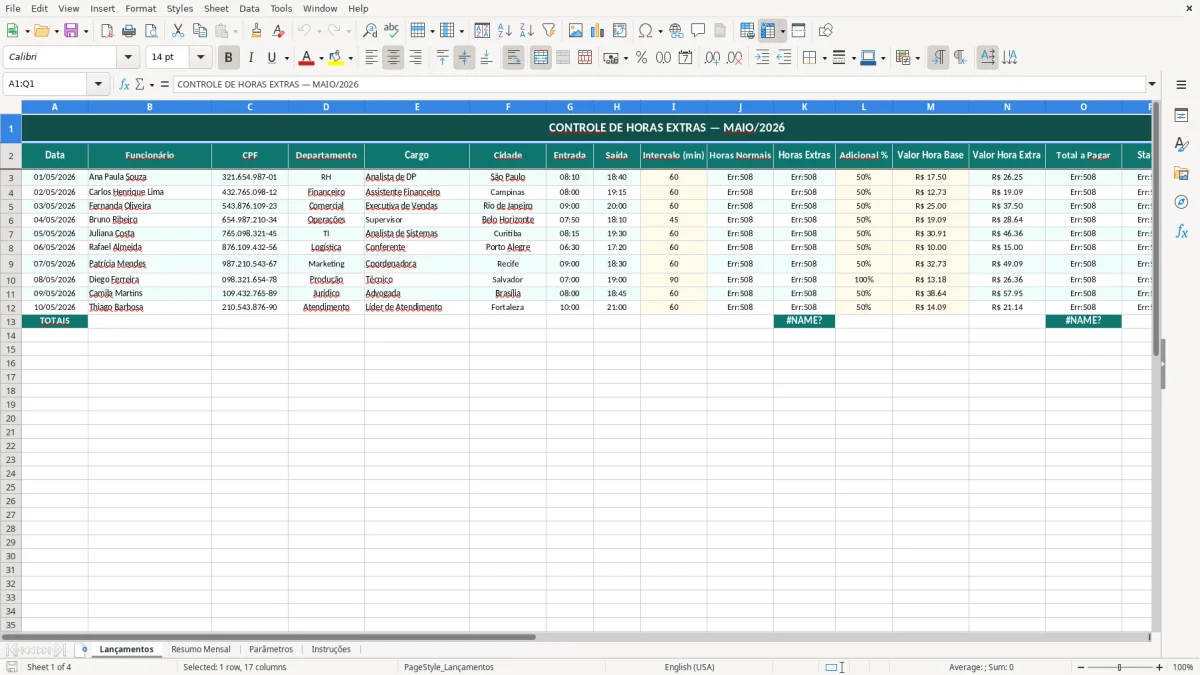Click the Print icon
The image size is (1200, 675).
[129, 31]
